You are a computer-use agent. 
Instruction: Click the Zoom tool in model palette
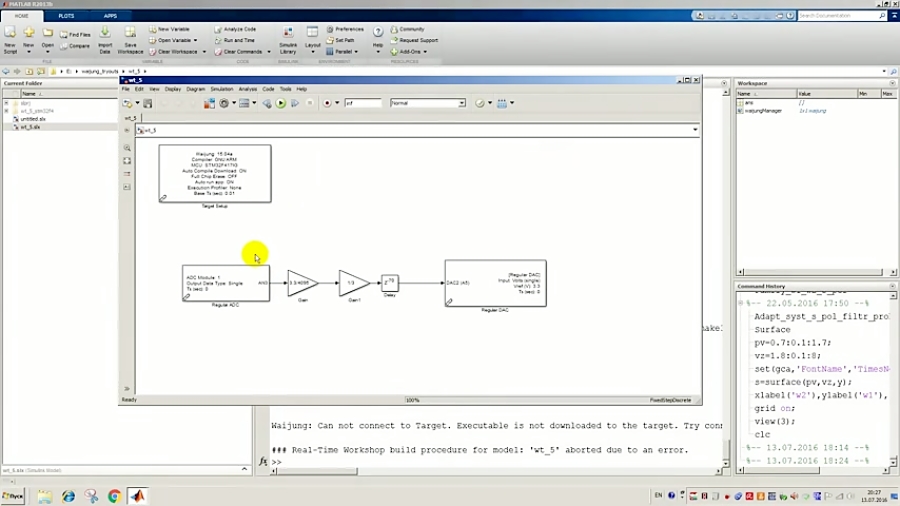pos(127,147)
